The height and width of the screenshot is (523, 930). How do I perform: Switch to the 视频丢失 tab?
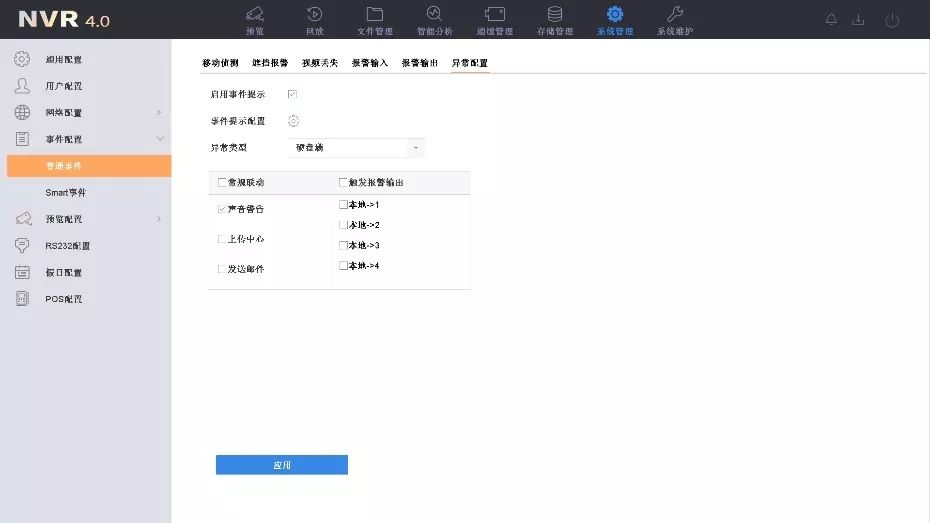tap(320, 63)
